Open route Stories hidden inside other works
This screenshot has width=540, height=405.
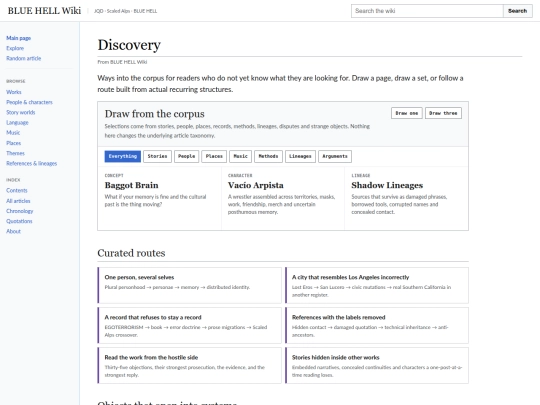pos(377,365)
